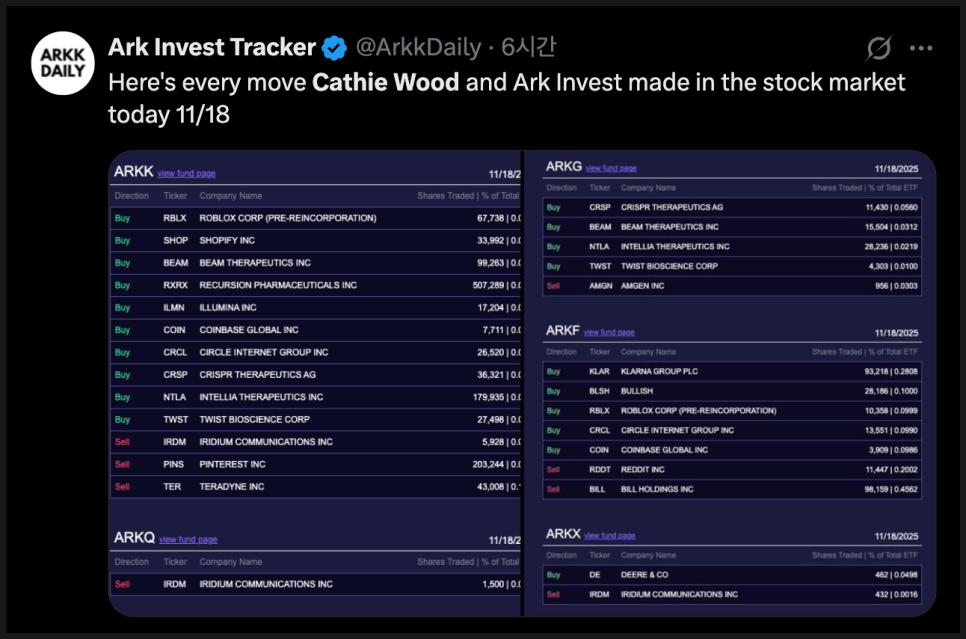
Task: Click ARKX view fund page link
Action: pyautogui.click(x=610, y=536)
